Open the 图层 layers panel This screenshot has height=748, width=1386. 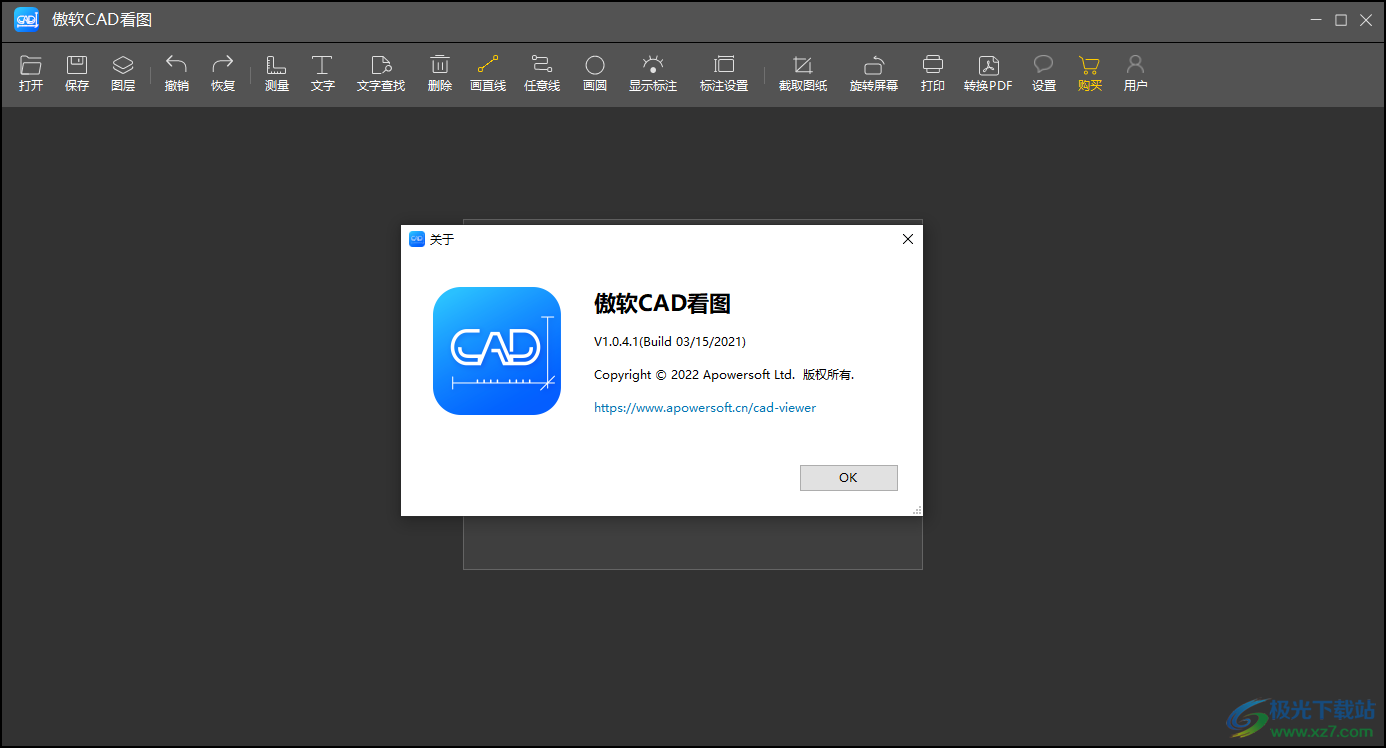coord(123,72)
